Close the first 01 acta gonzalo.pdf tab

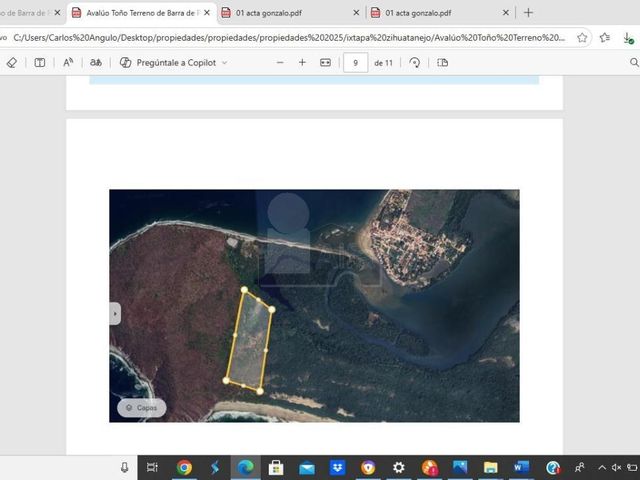tap(356, 13)
